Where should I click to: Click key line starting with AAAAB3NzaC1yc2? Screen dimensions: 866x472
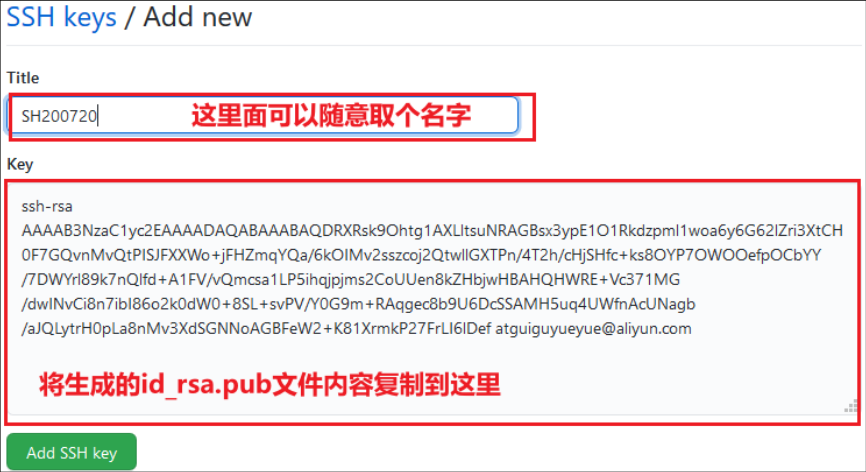[x=432, y=231]
